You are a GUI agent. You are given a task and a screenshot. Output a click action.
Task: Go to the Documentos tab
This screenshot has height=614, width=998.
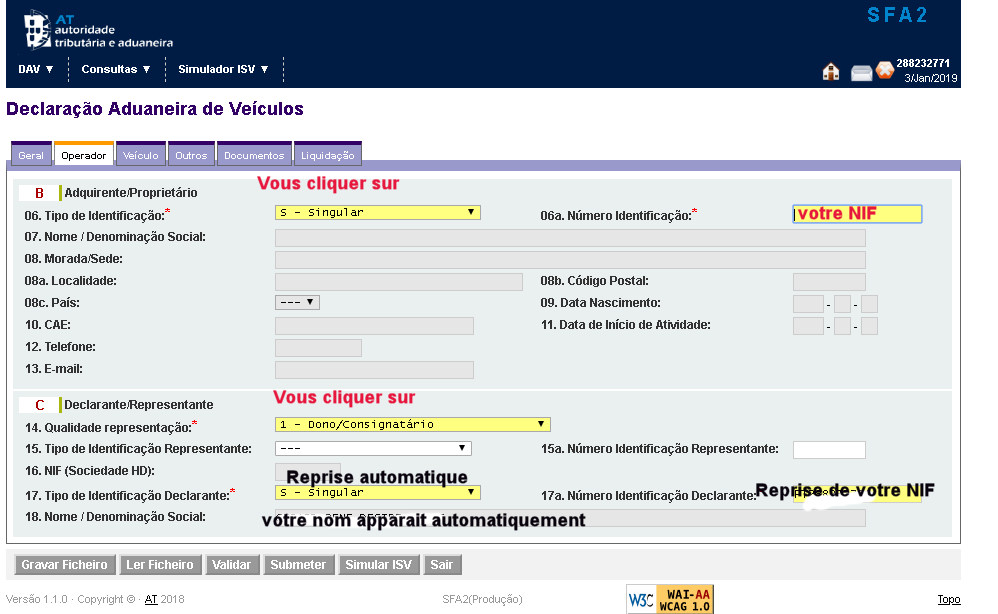pyautogui.click(x=254, y=155)
